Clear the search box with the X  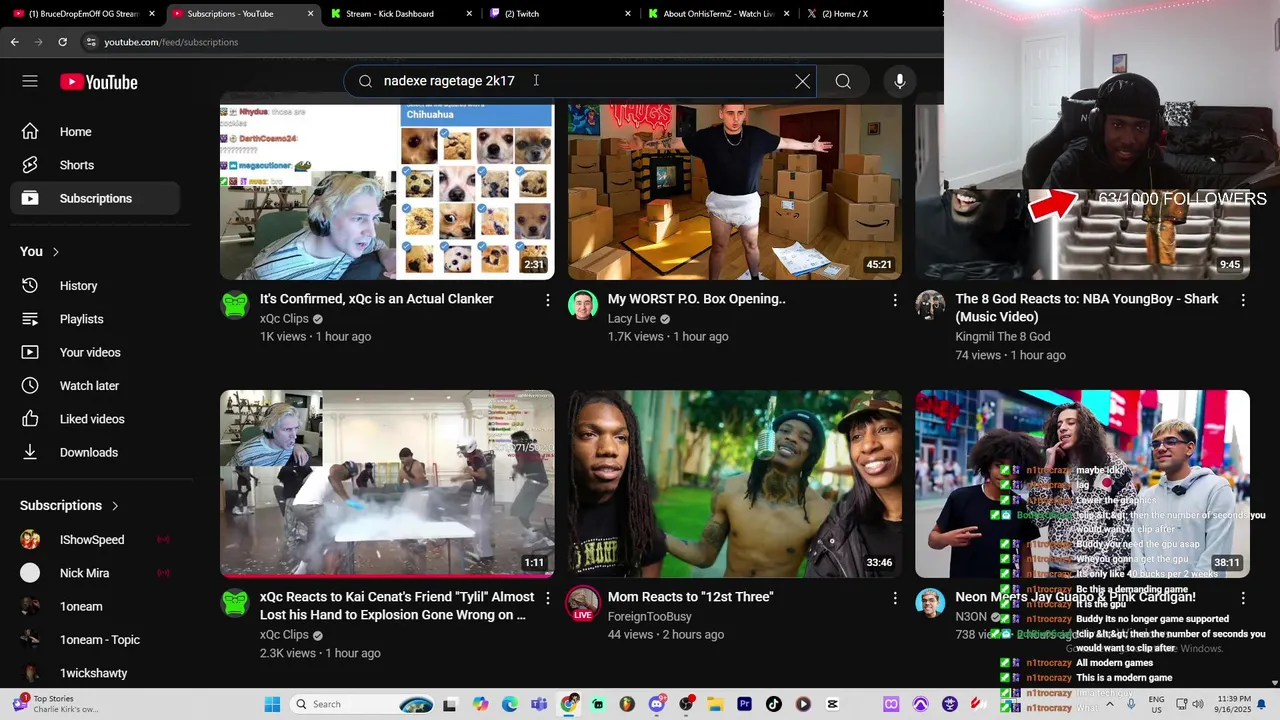pos(802,81)
